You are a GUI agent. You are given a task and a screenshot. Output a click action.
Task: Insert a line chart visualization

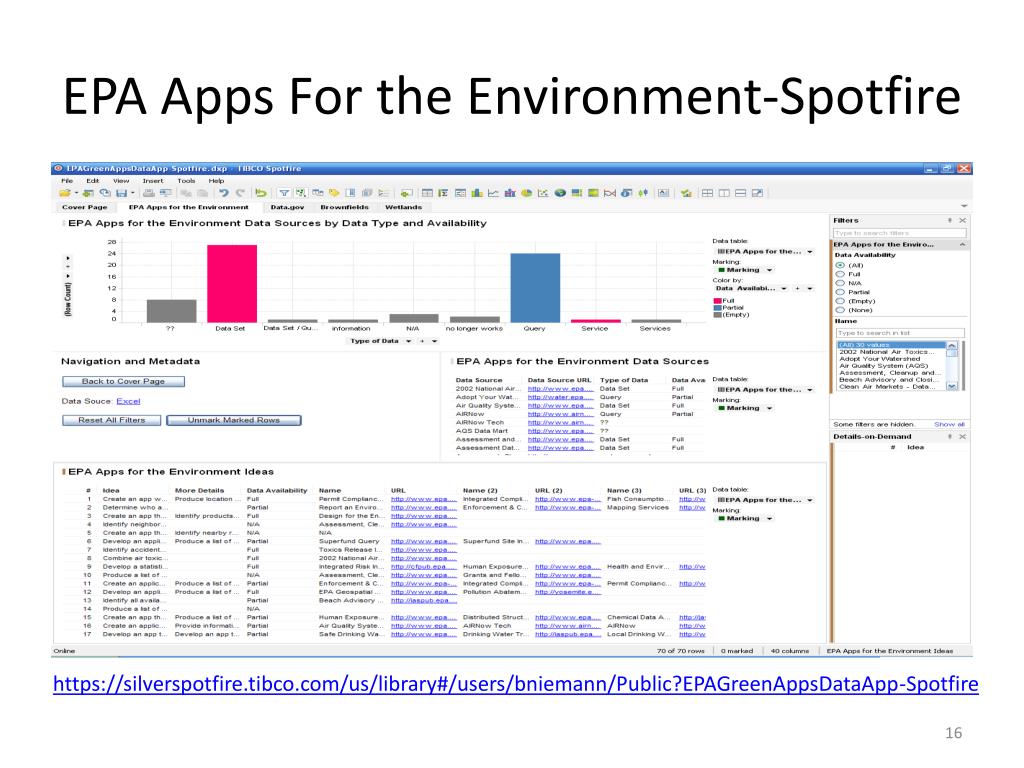pyautogui.click(x=493, y=193)
